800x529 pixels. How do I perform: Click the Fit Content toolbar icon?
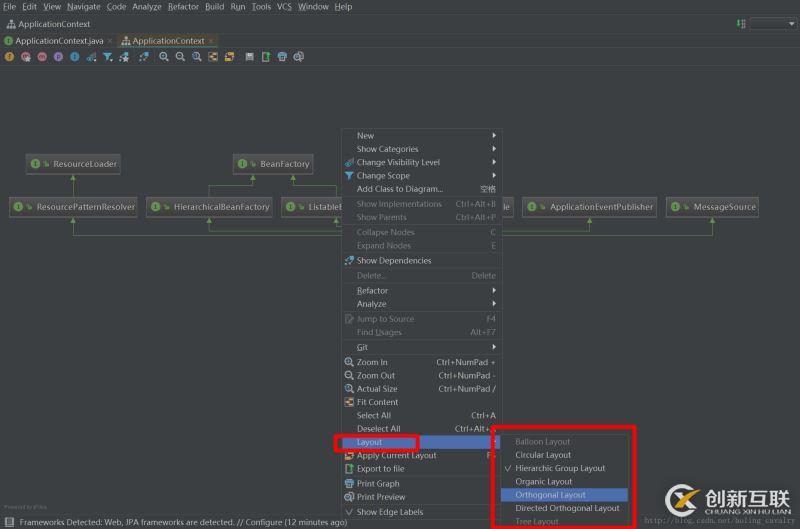(213, 57)
